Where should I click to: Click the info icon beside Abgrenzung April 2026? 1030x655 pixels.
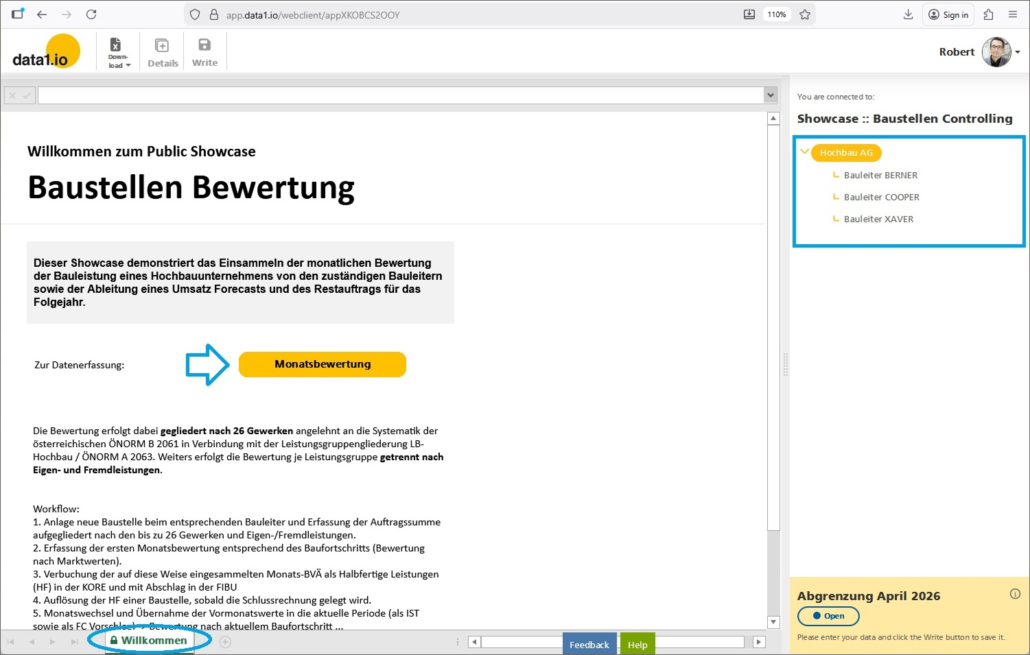[x=1015, y=594]
